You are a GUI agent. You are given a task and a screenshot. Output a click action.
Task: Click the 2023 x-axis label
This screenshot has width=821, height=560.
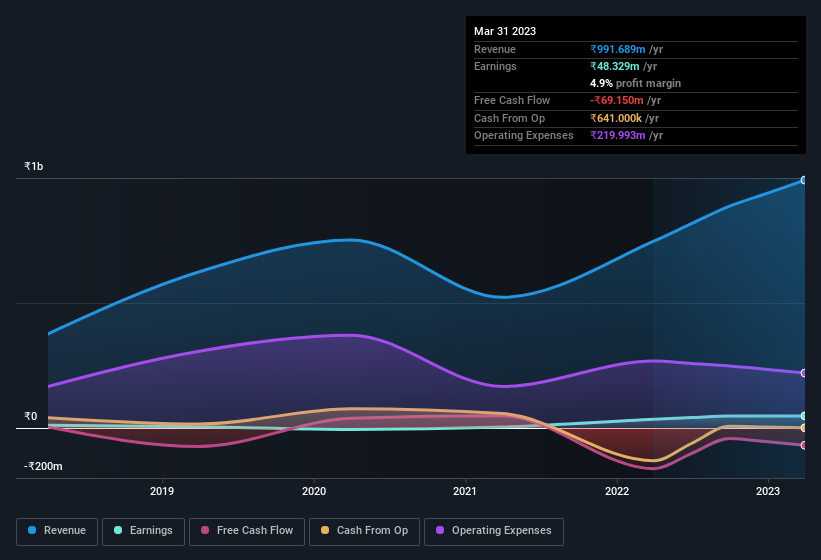(768, 491)
